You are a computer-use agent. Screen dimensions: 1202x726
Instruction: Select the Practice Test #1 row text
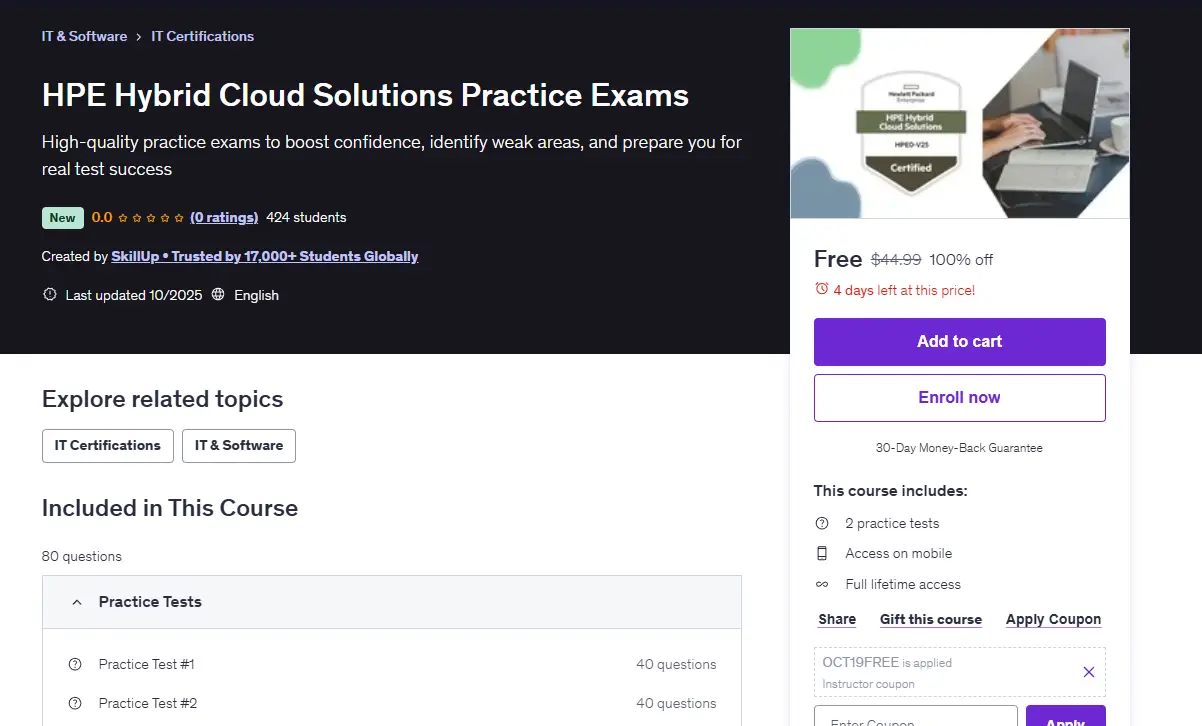coord(147,664)
